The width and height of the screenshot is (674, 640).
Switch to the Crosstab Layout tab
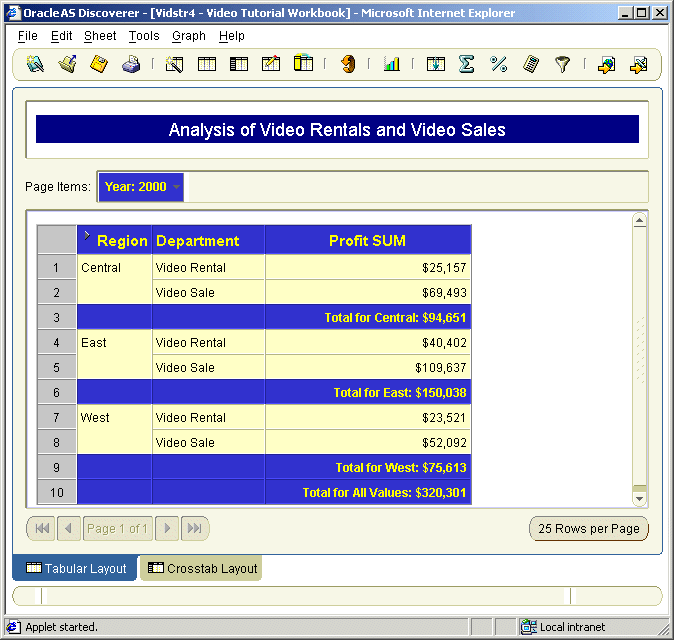coord(201,568)
